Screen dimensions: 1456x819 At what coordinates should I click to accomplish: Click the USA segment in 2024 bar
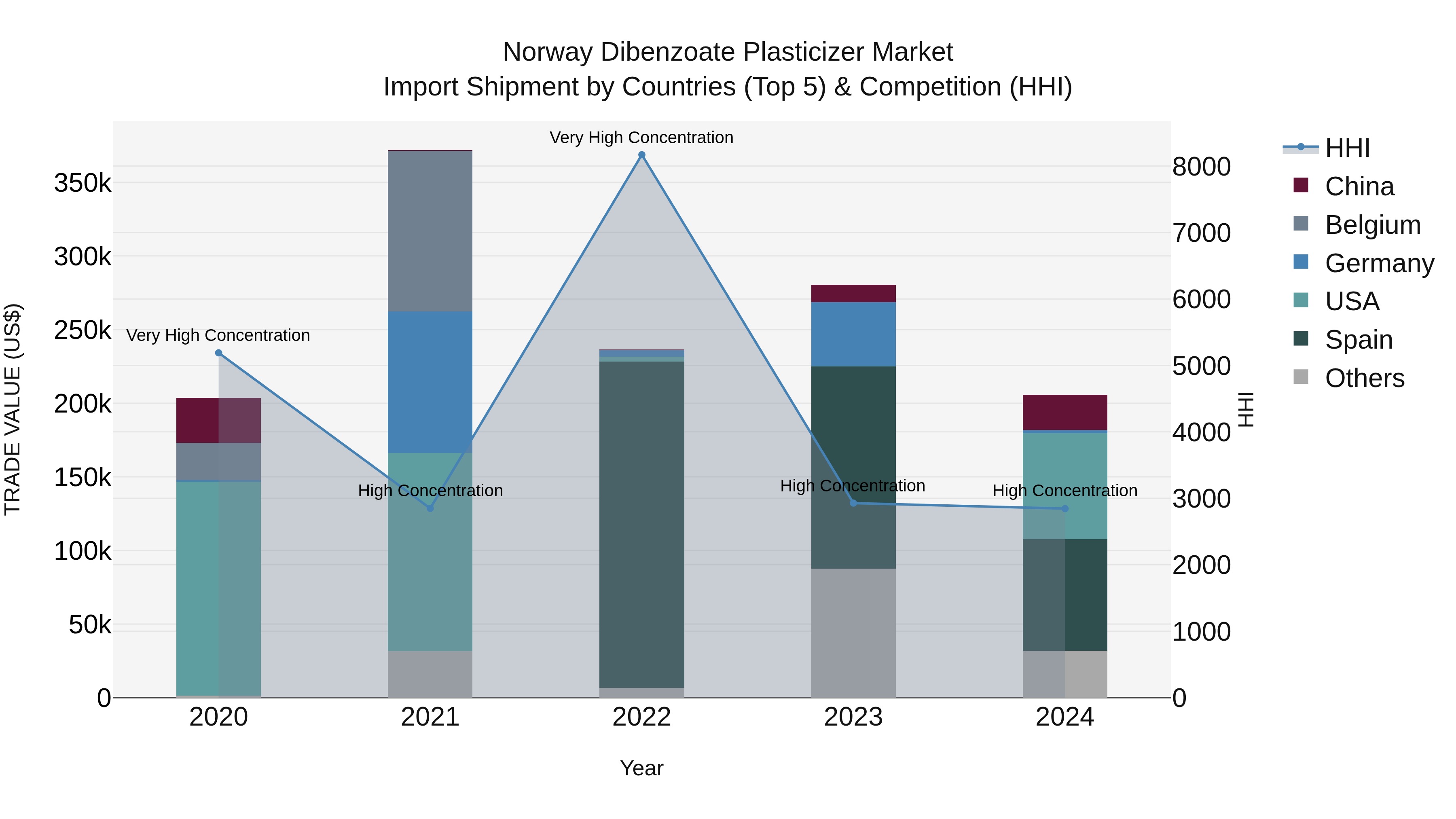coord(1065,486)
